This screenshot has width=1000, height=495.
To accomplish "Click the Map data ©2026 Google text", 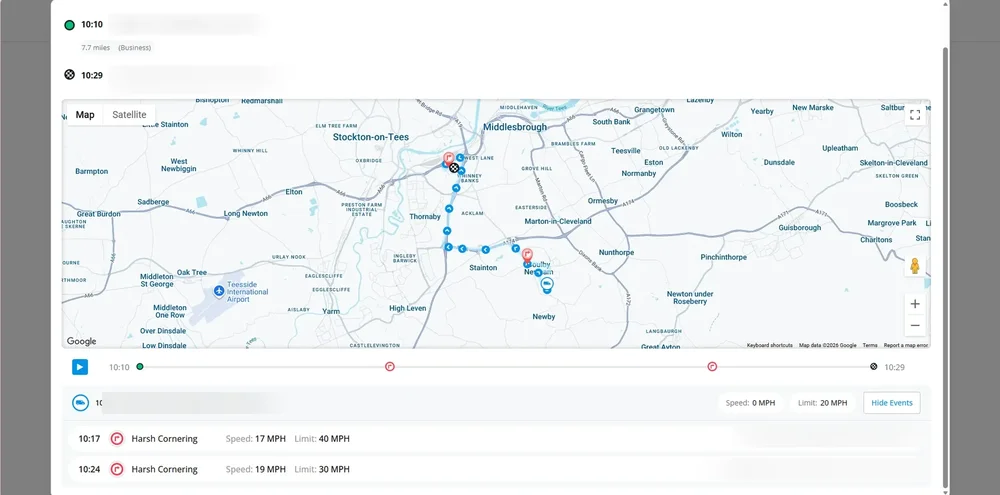I will click(x=828, y=345).
